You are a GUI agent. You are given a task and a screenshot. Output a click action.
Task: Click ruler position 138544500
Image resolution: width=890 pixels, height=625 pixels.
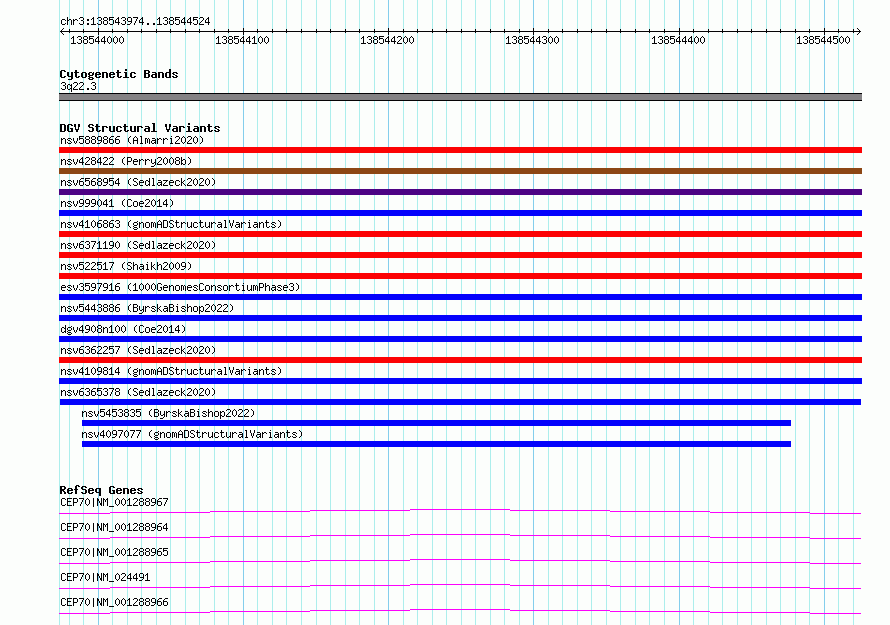(x=823, y=40)
